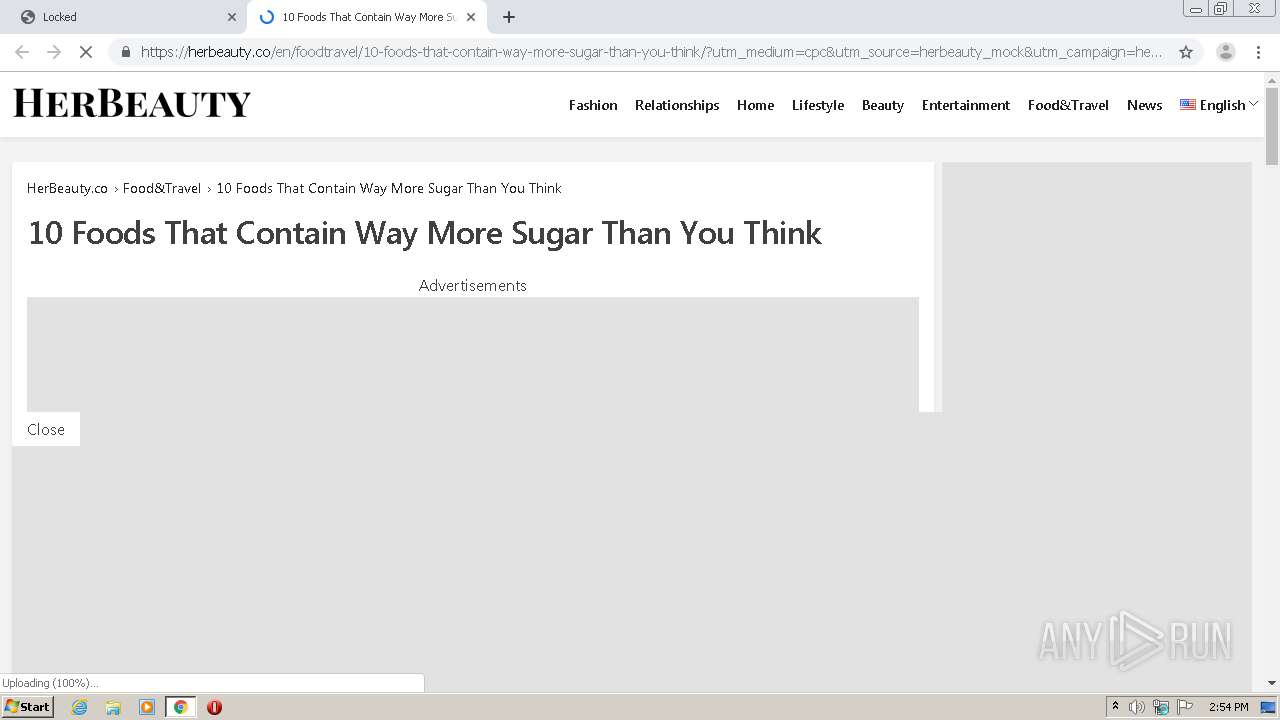Viewport: 1280px width, 720px height.
Task: Open the News section
Action: [x=1144, y=105]
